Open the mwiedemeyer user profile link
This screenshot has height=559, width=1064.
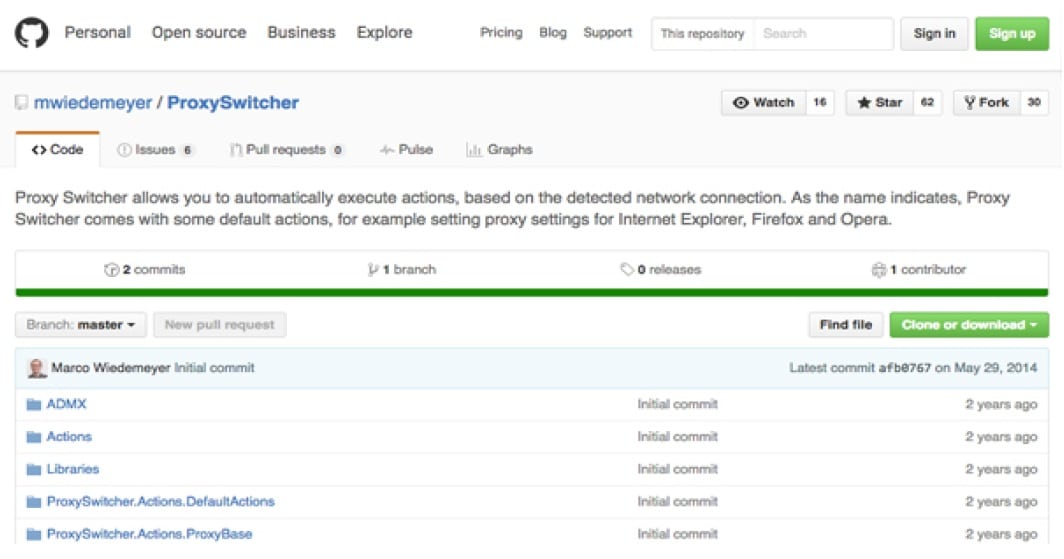point(93,103)
